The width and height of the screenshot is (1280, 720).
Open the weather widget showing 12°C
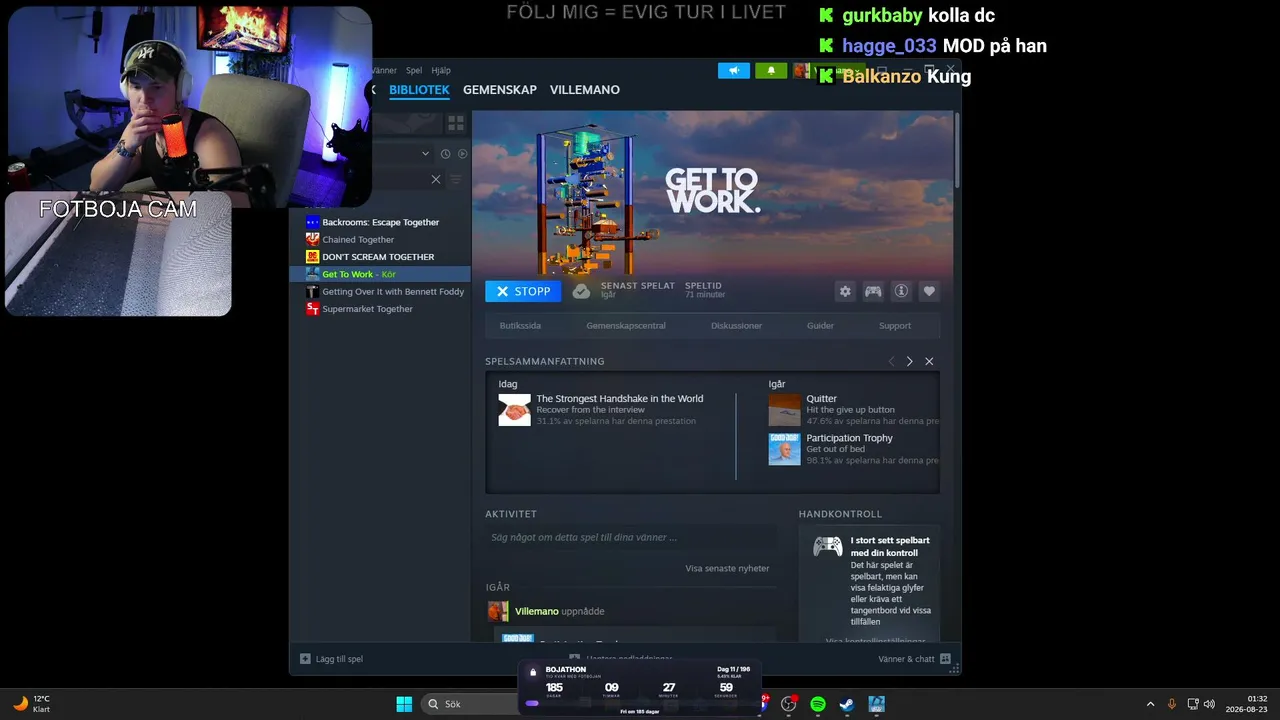coord(32,704)
